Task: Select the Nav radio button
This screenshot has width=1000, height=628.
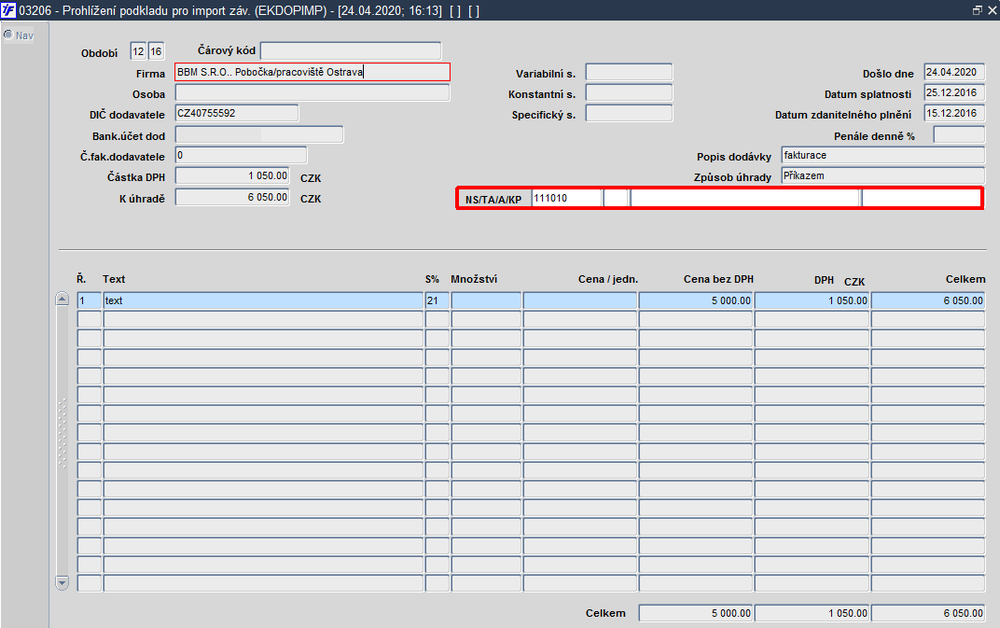Action: pyautogui.click(x=8, y=34)
